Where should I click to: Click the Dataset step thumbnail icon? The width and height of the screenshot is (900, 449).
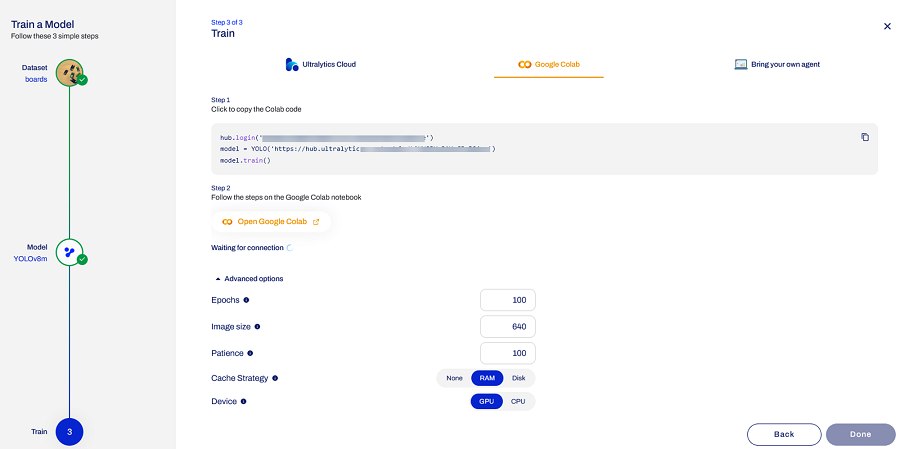tap(69, 71)
